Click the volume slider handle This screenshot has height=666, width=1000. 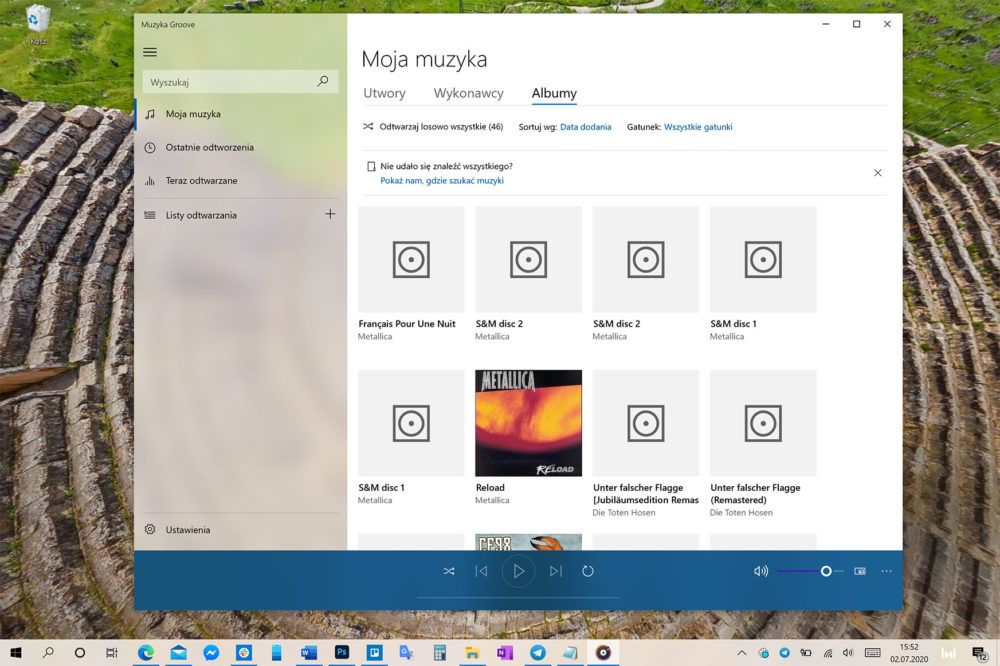coord(826,571)
